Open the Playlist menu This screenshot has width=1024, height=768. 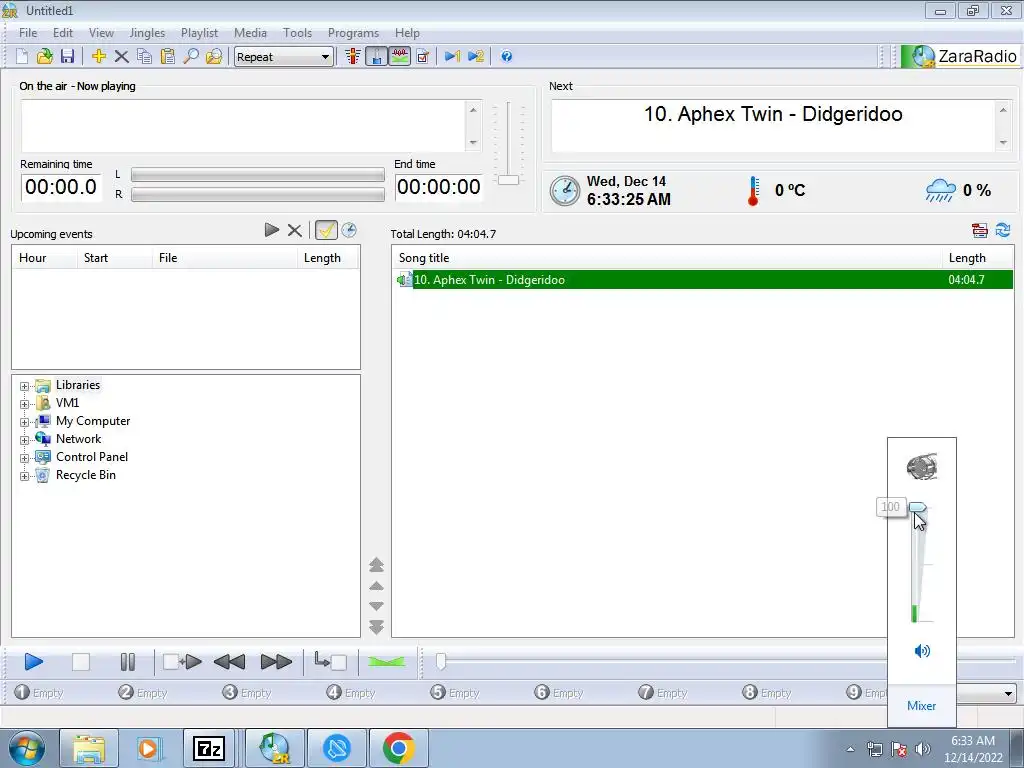199,33
